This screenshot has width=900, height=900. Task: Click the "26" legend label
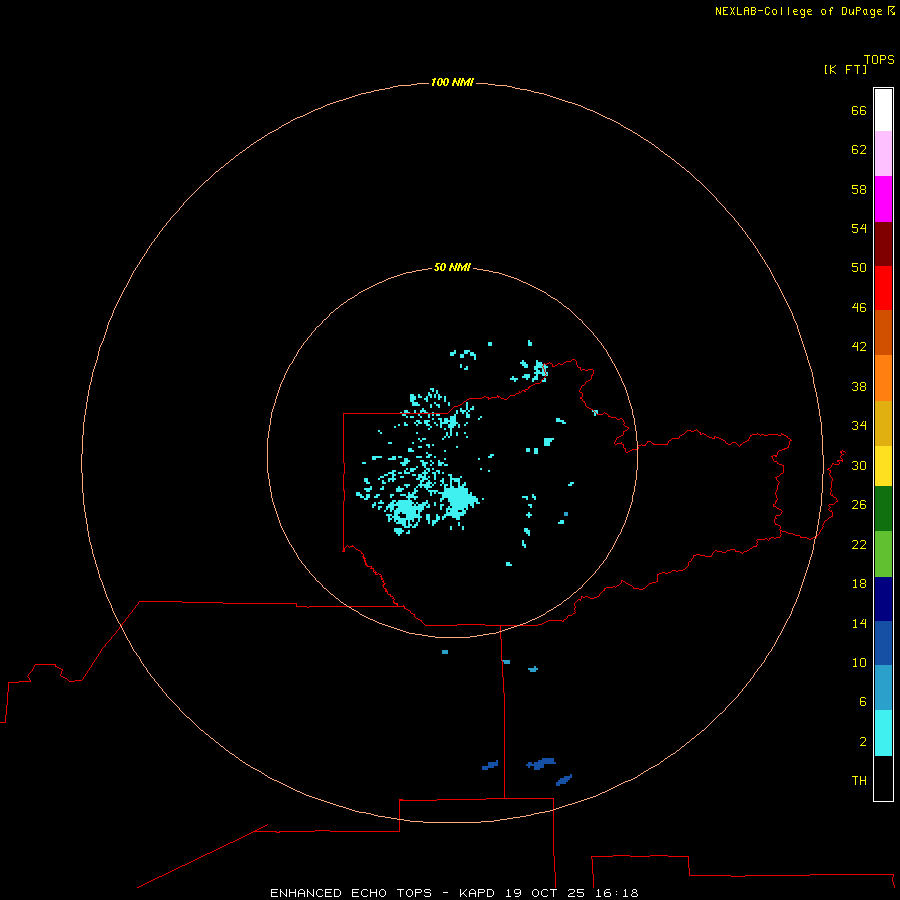[859, 505]
